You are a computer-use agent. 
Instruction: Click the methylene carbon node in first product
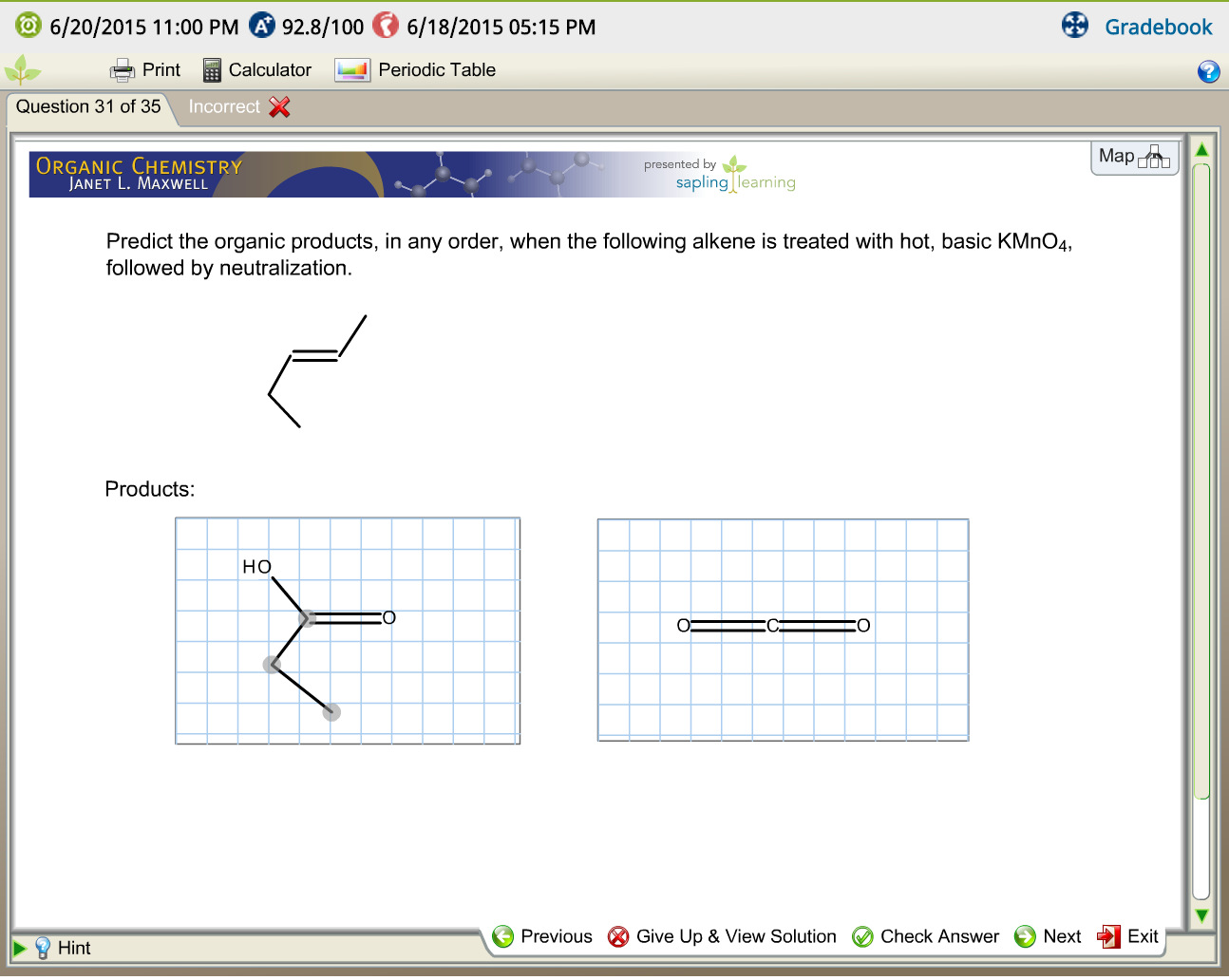[272, 665]
